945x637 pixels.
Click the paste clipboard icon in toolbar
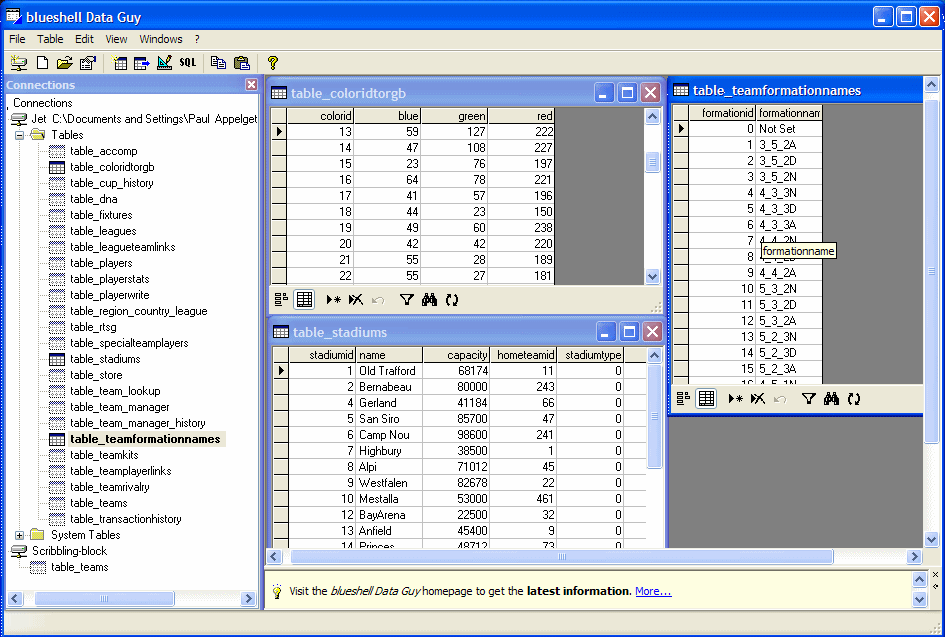(241, 63)
